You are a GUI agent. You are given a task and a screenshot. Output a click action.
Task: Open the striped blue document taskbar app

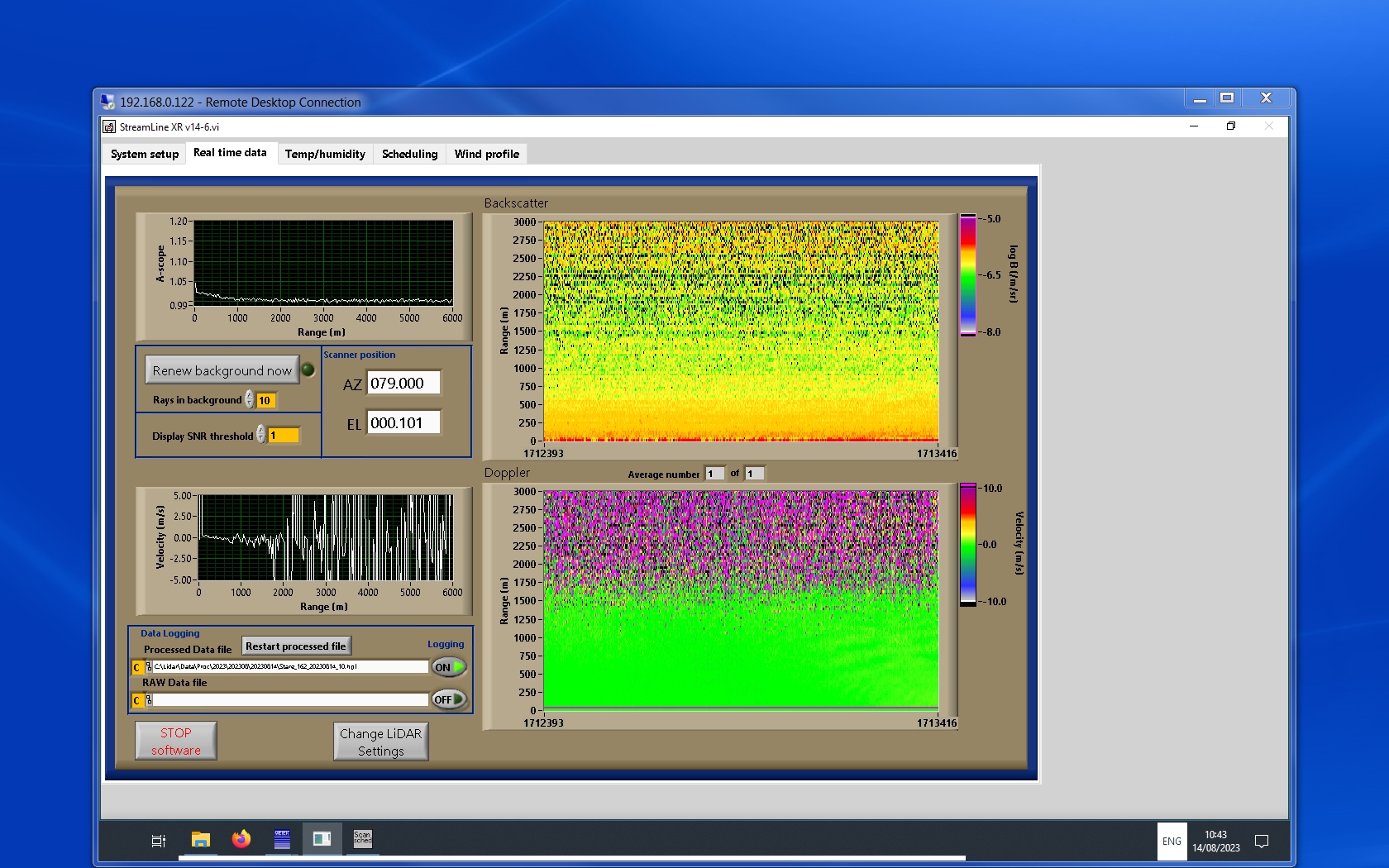282,840
